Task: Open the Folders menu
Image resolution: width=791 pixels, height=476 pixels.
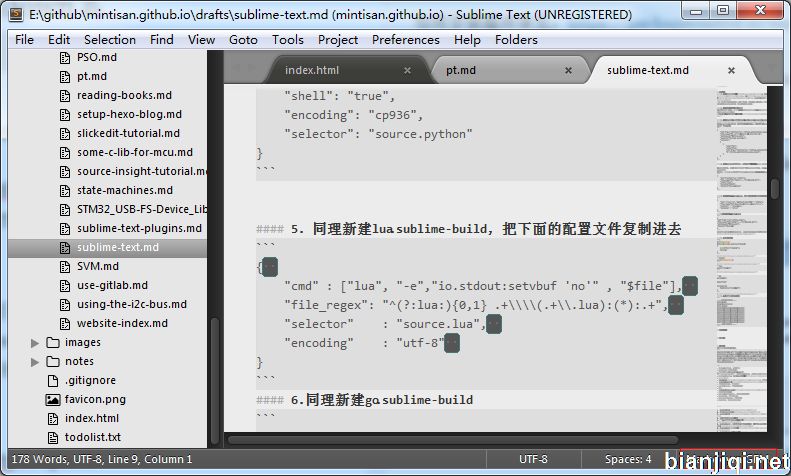Action: pyautogui.click(x=516, y=39)
